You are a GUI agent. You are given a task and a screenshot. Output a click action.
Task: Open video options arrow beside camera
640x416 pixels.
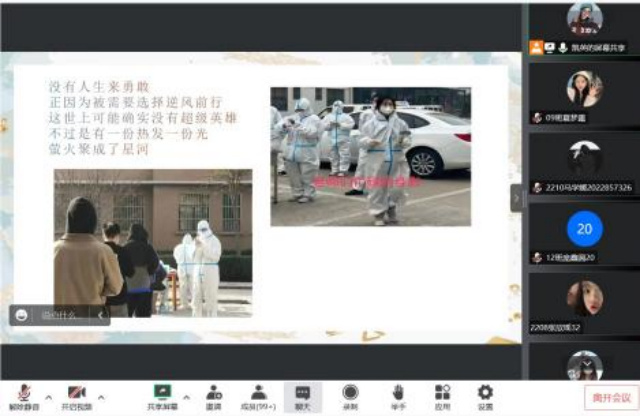101,397
